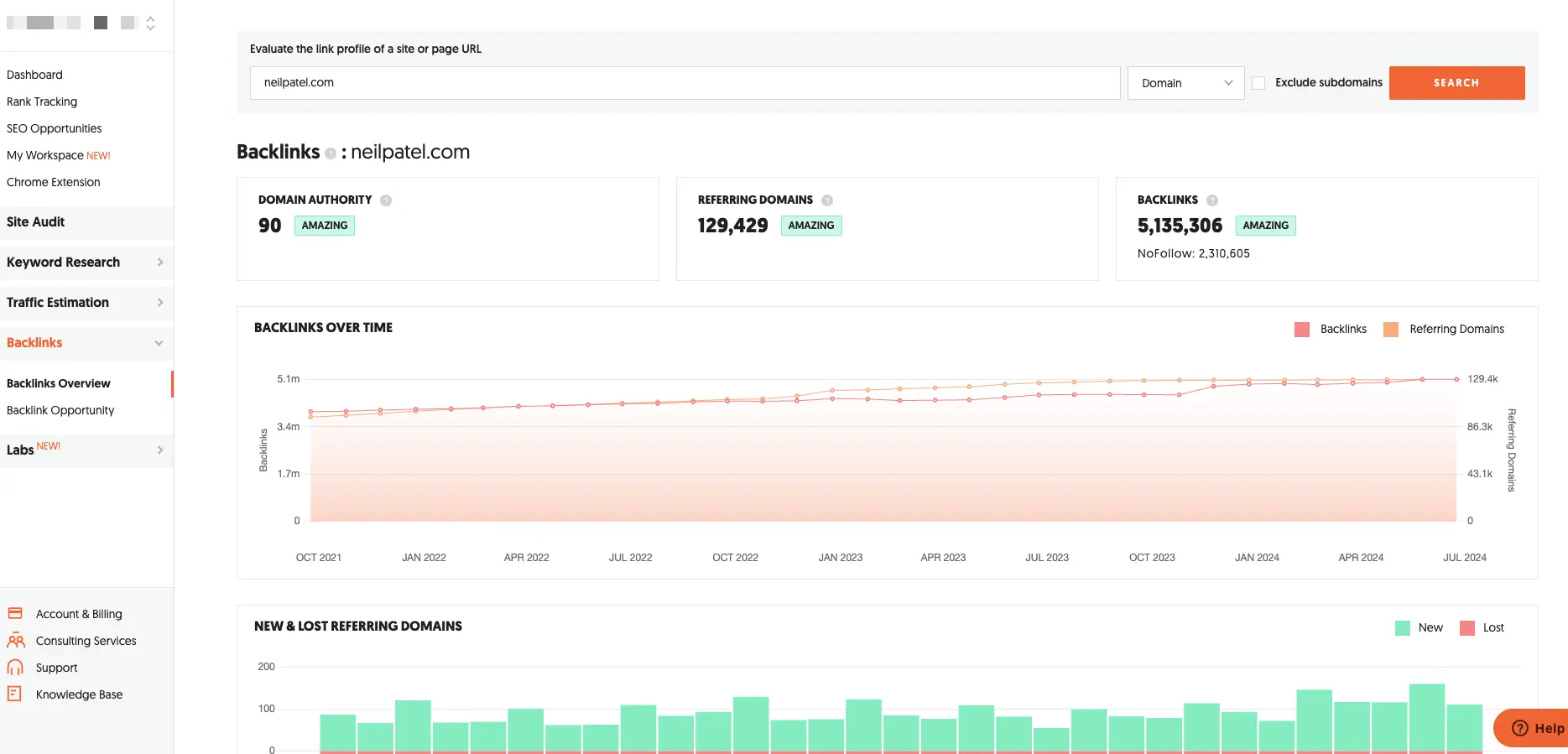Viewport: 1568px width, 754px height.
Task: Toggle project switcher arrows at top left
Action: click(150, 23)
